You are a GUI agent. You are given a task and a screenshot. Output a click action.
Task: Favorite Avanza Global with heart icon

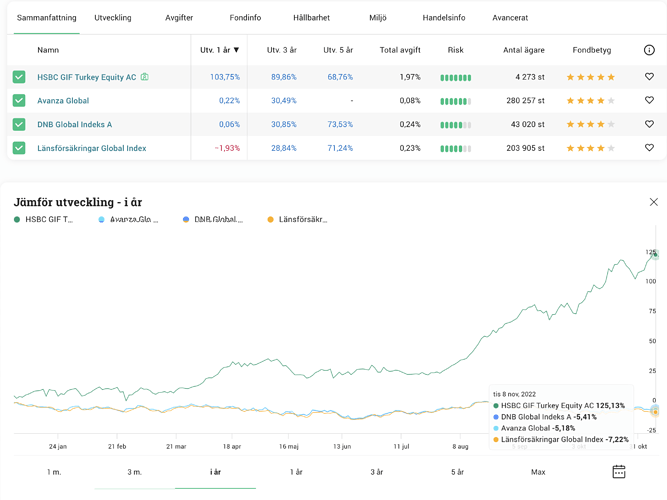(649, 100)
